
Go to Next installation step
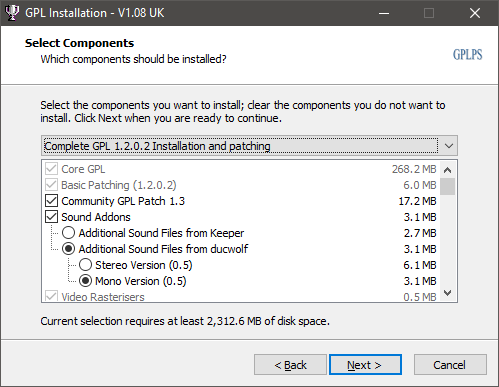(x=365, y=365)
